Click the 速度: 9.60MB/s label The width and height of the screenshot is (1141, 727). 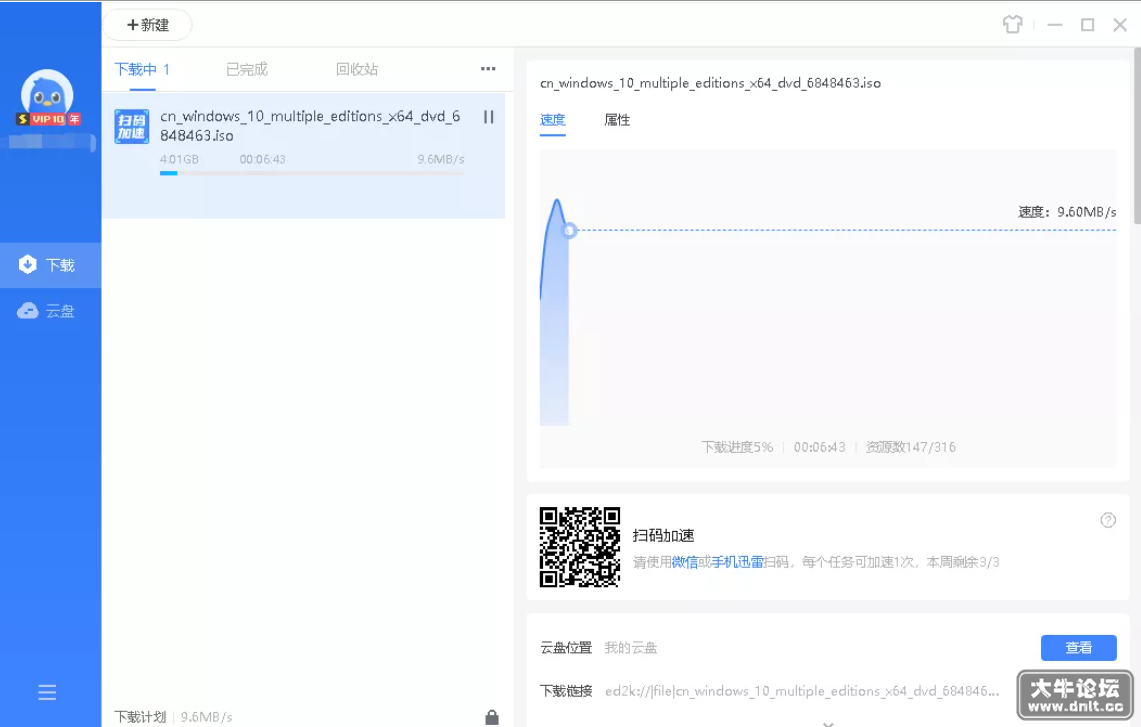1067,212
